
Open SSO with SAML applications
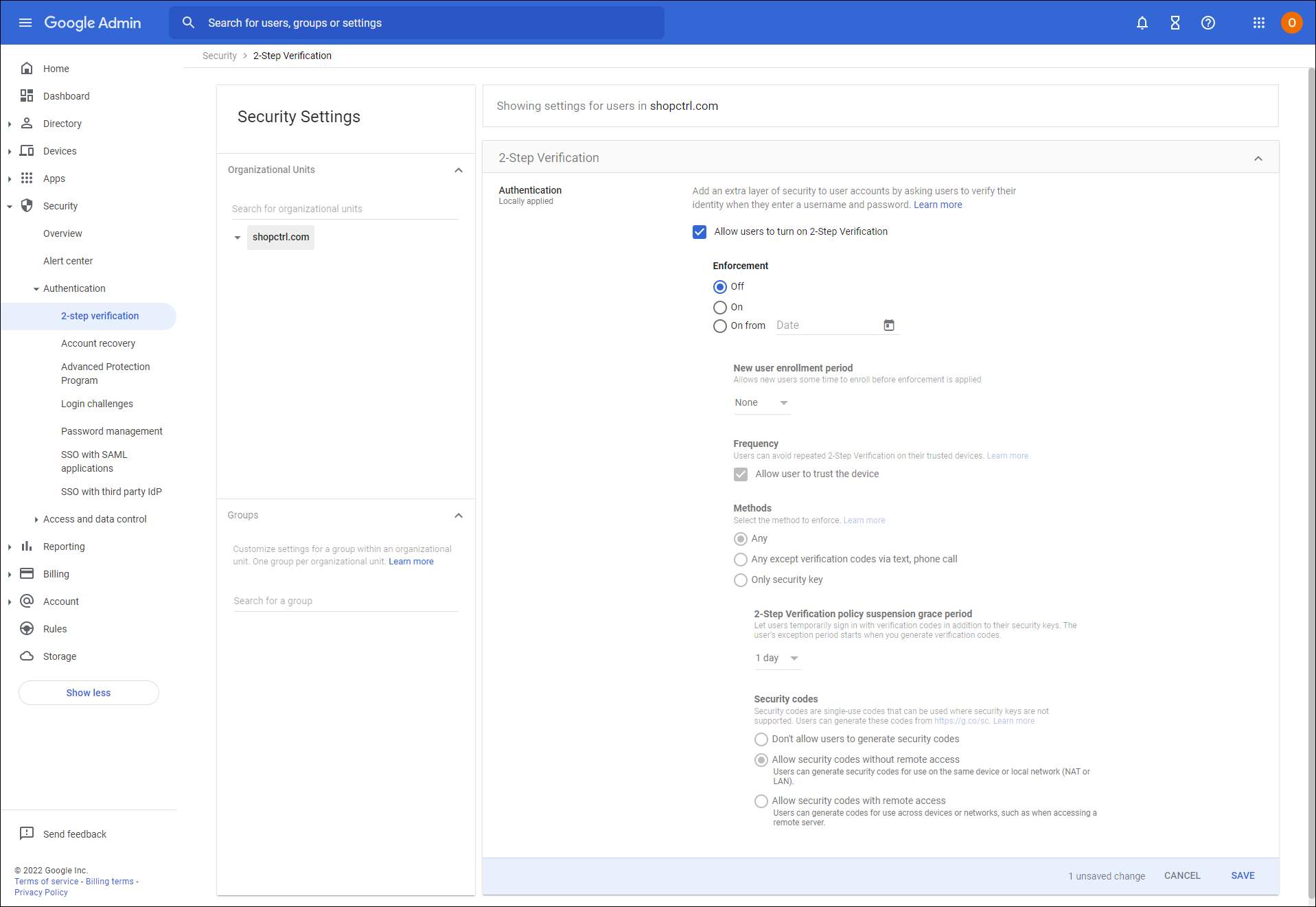click(94, 461)
